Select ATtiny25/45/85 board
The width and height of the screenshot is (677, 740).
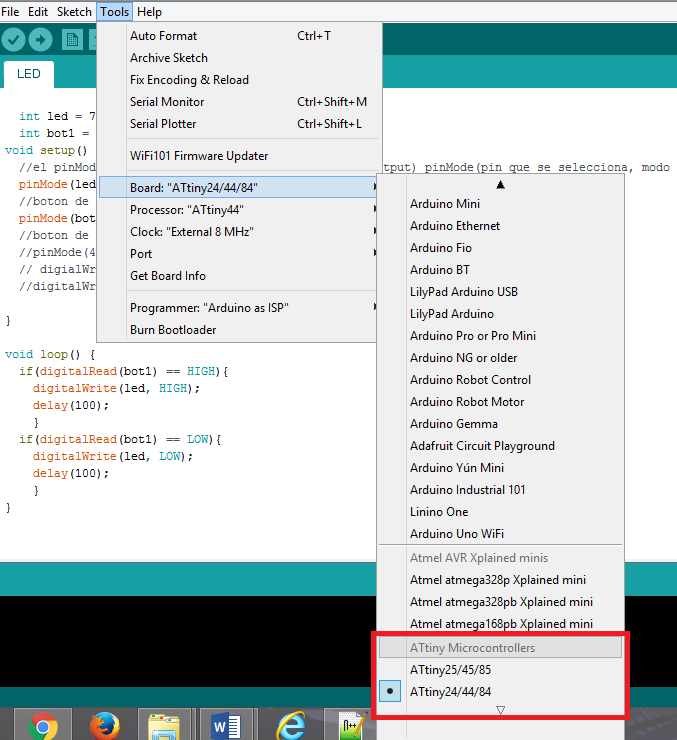pyautogui.click(x=501, y=670)
